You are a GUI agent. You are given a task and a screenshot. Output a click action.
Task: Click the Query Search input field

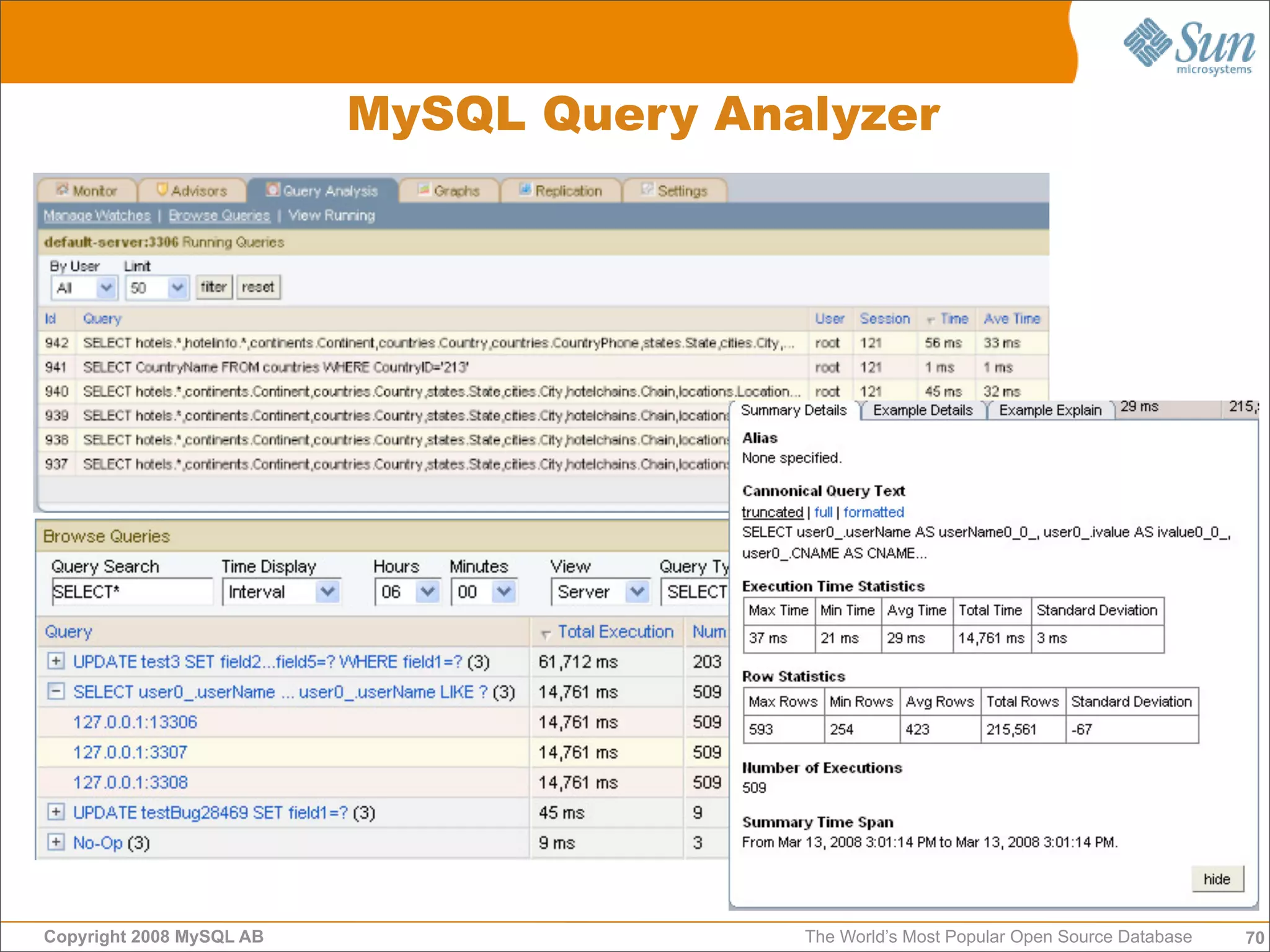point(132,591)
